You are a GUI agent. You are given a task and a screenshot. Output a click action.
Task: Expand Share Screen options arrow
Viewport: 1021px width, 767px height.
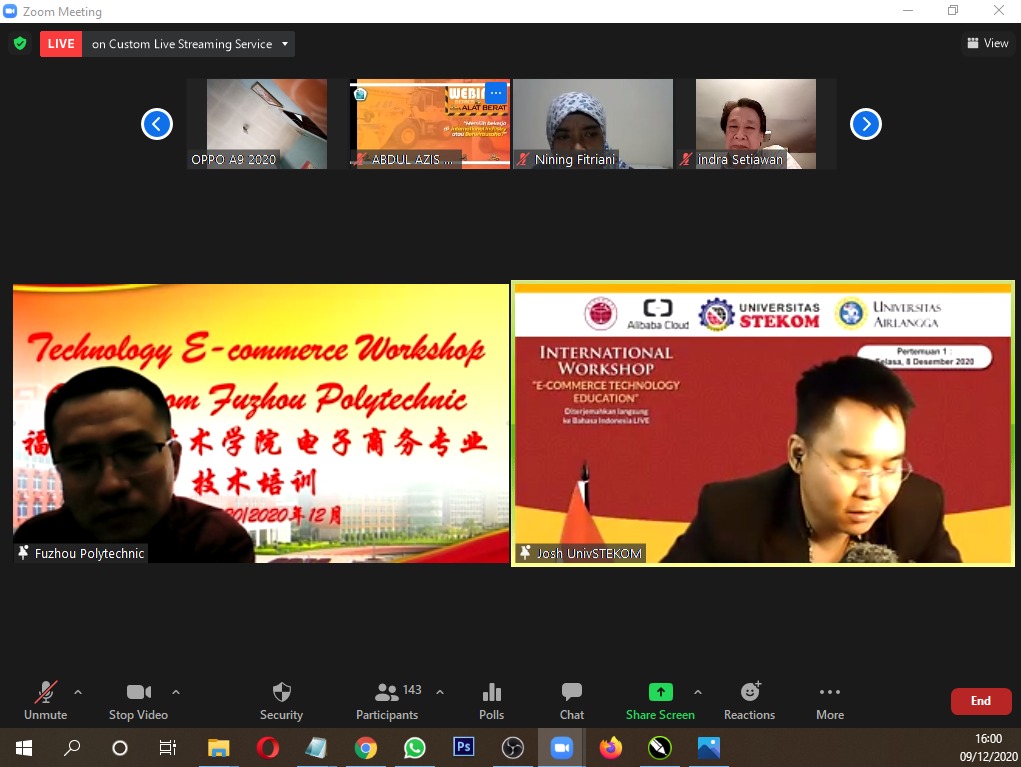coord(698,692)
